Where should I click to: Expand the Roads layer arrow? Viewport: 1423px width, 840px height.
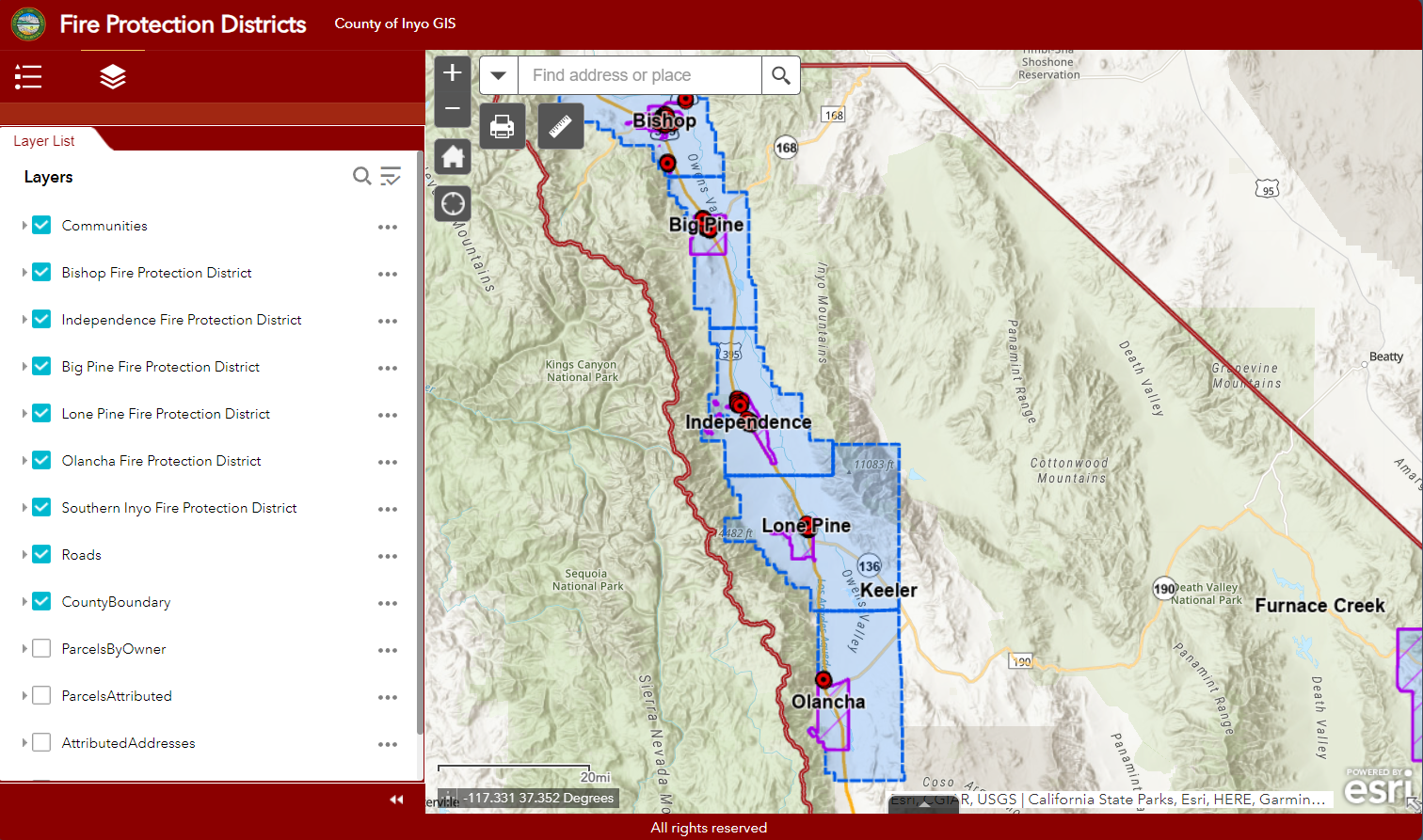24,554
